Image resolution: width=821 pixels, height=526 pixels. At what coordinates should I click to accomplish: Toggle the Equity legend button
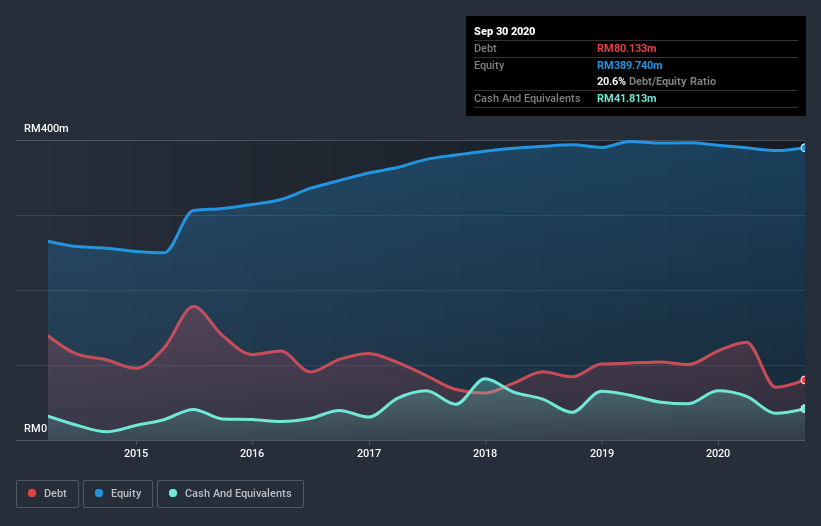click(x=118, y=494)
